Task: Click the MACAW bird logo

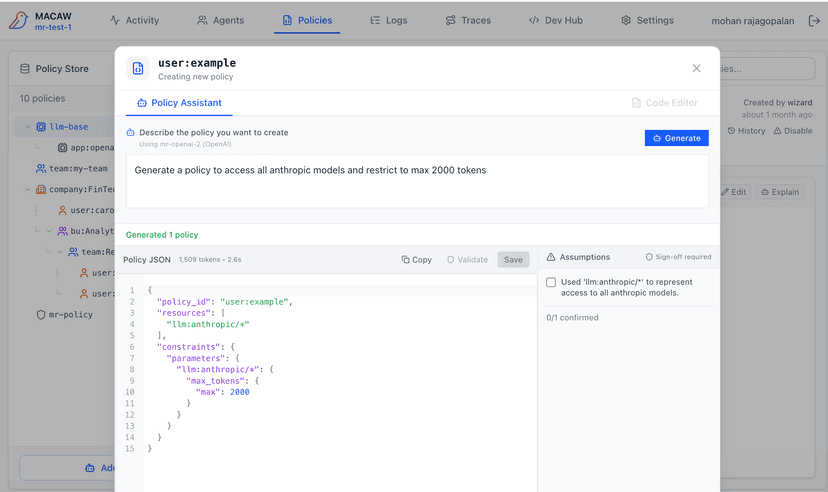Action: tap(18, 21)
